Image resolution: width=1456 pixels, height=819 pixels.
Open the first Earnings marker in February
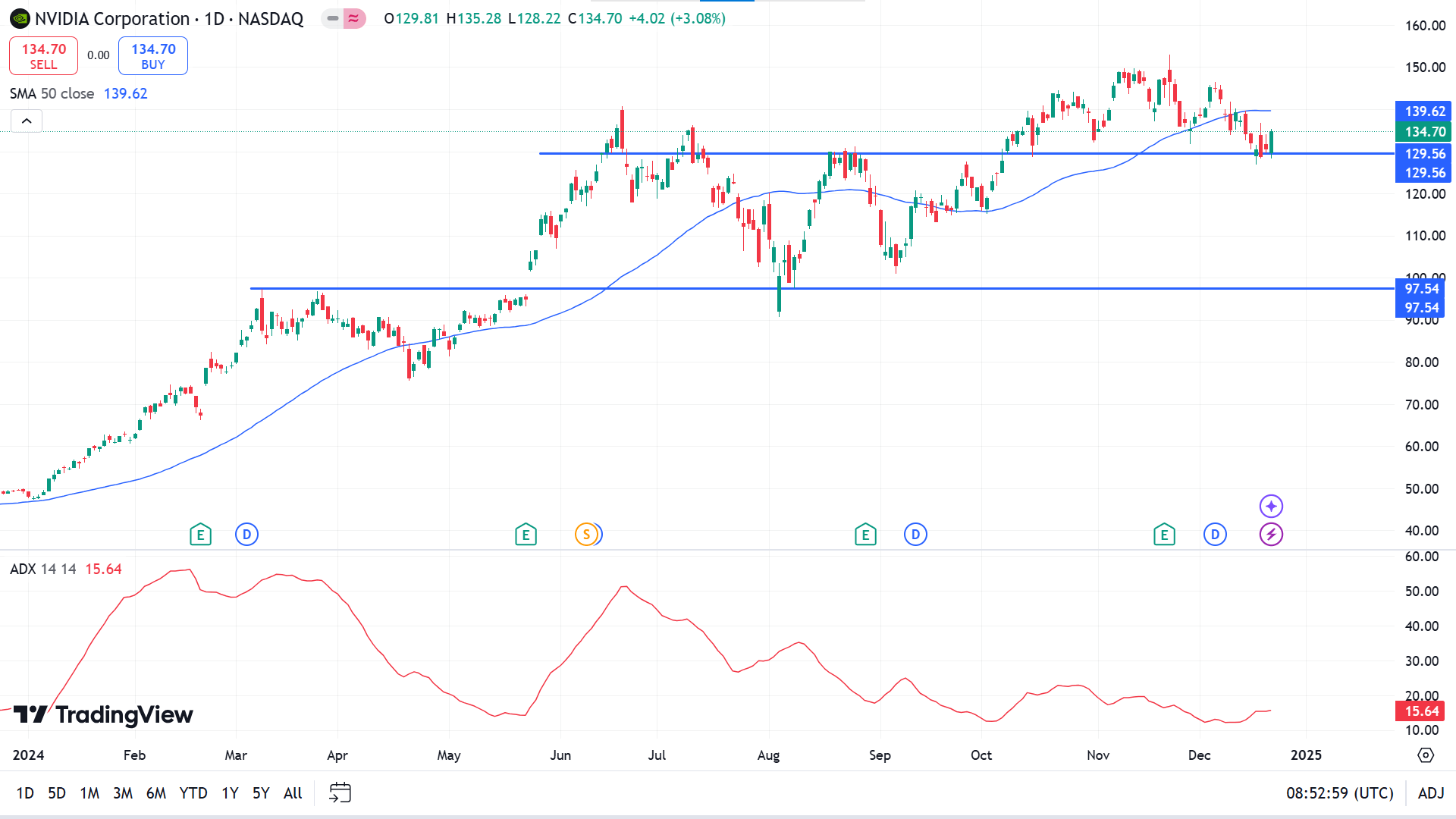(x=200, y=535)
